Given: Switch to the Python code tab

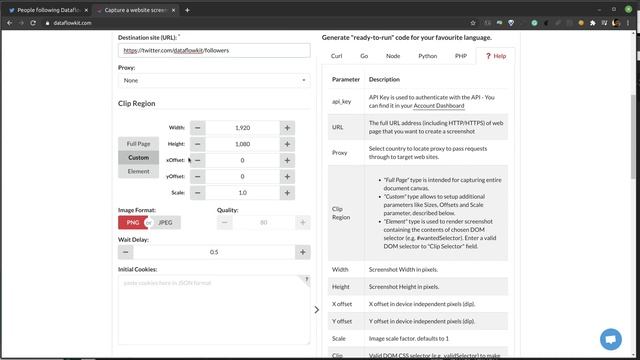Looking at the screenshot, I should (428, 56).
